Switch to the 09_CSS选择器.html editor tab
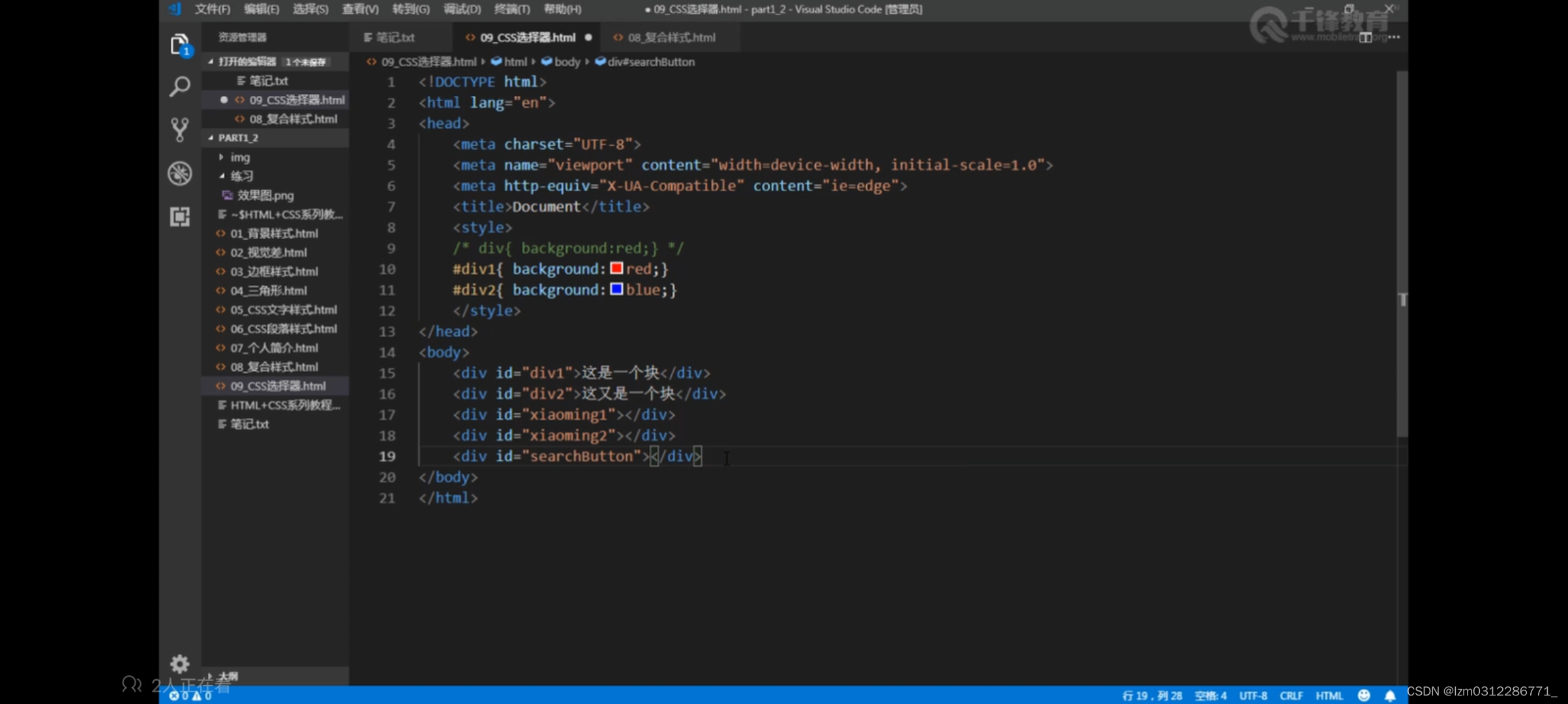This screenshot has width=1568, height=704. point(528,38)
